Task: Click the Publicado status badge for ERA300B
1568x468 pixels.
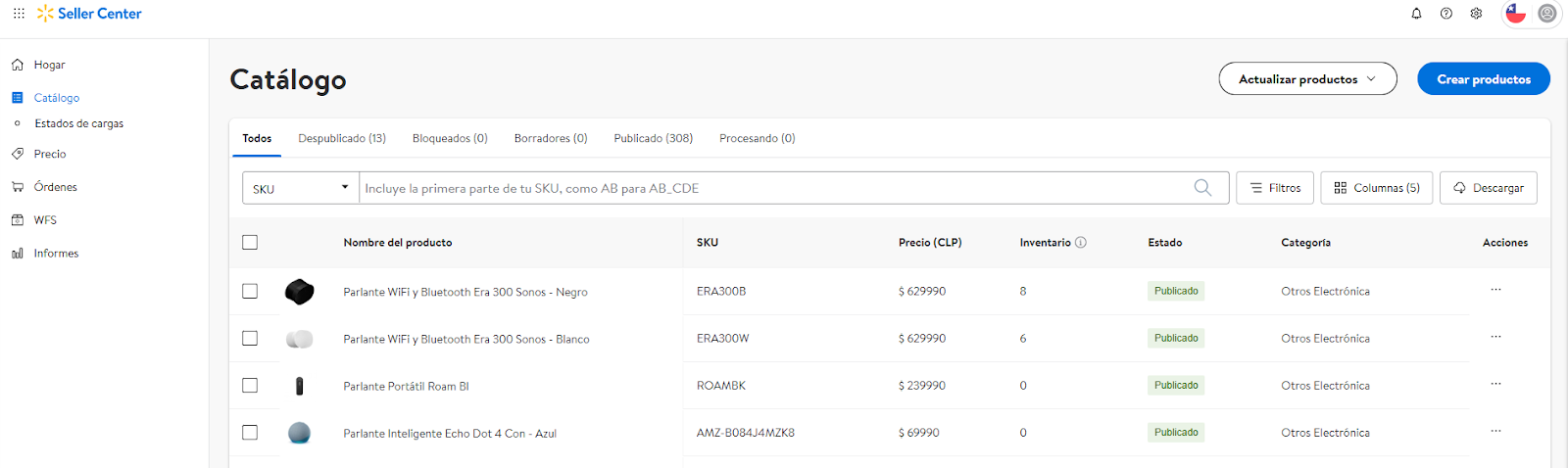Action: pyautogui.click(x=1176, y=291)
